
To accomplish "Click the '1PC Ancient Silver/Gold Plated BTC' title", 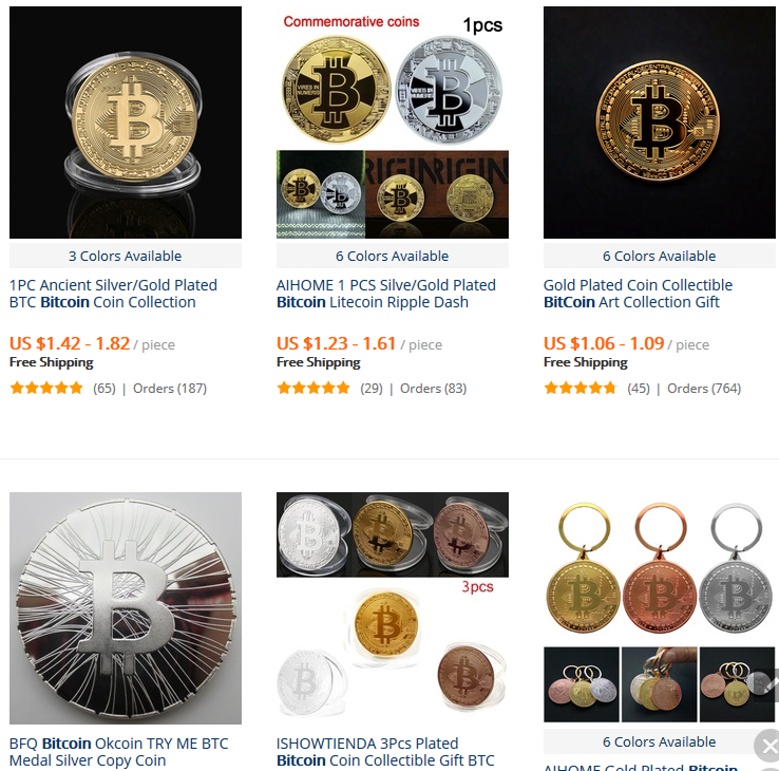I will [113, 294].
